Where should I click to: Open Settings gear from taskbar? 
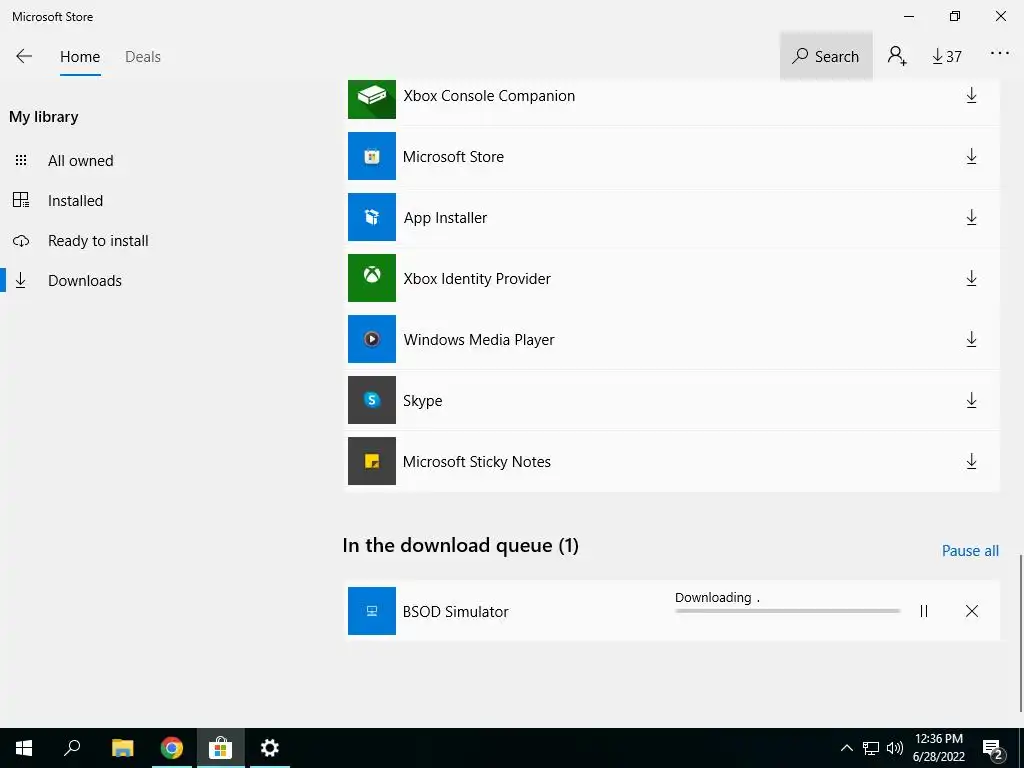(x=270, y=748)
